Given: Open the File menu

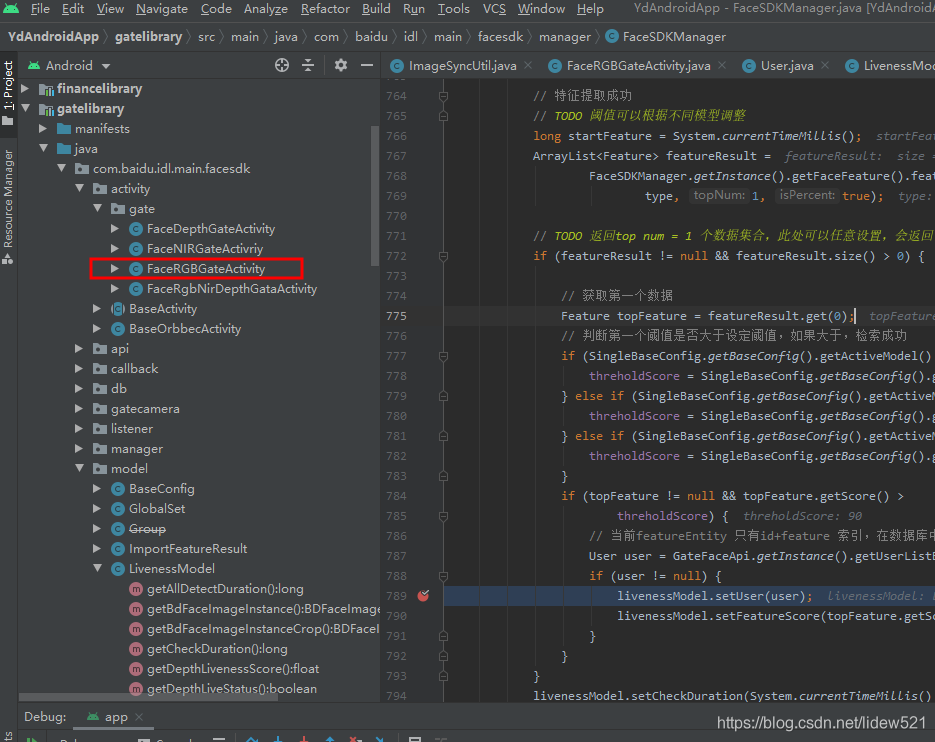Looking at the screenshot, I should click(x=40, y=9).
